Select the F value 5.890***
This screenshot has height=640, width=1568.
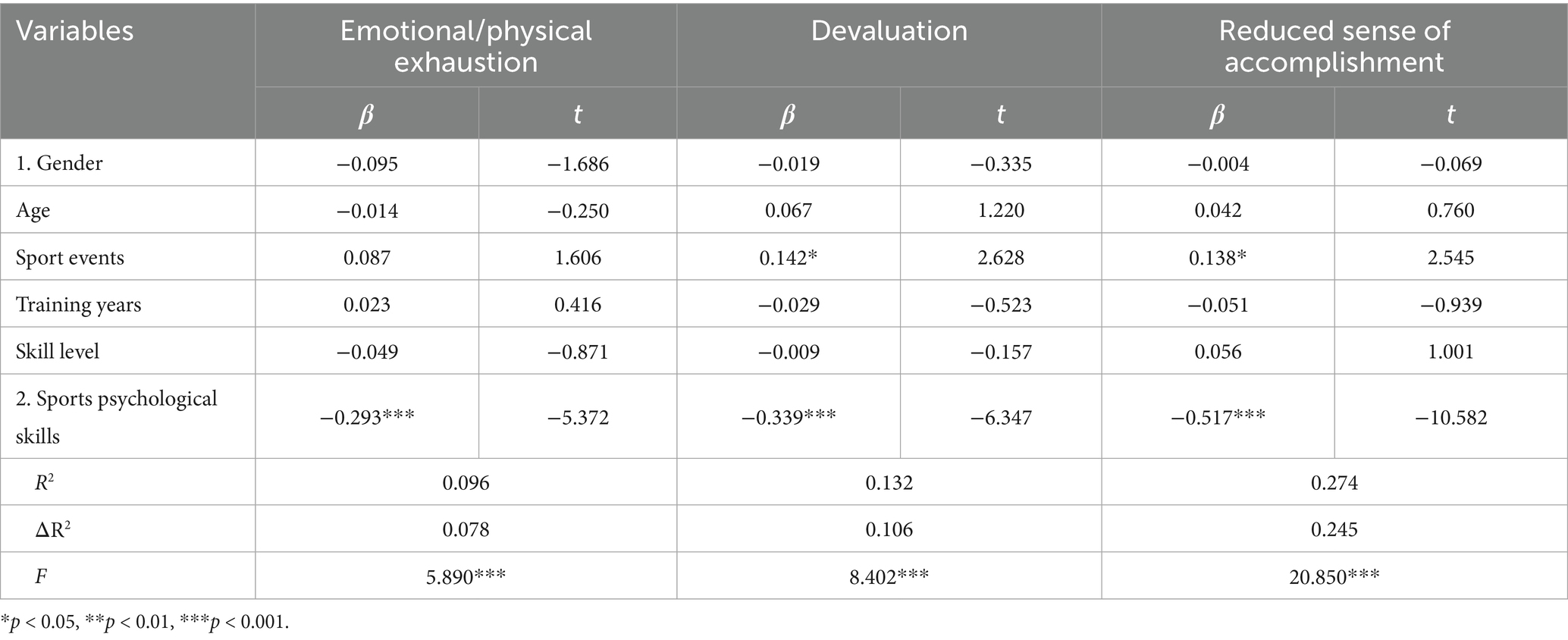point(466,576)
